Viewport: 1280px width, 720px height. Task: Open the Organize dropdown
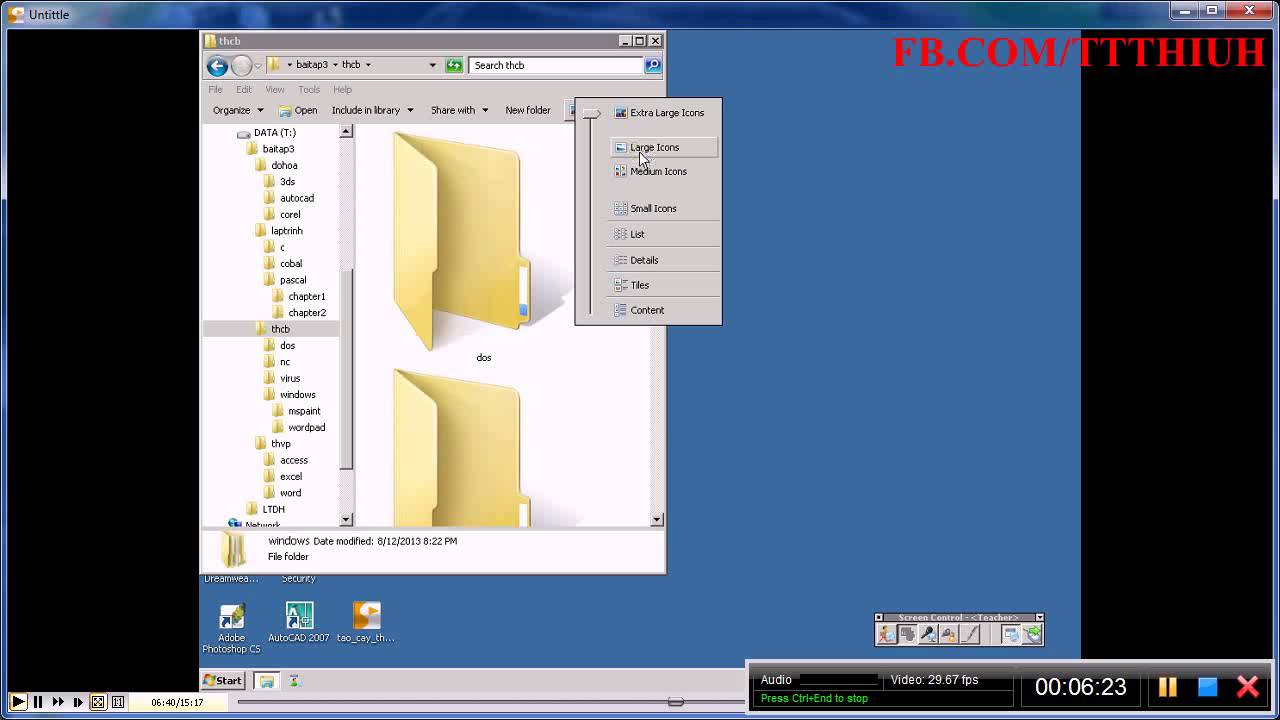pyautogui.click(x=238, y=110)
